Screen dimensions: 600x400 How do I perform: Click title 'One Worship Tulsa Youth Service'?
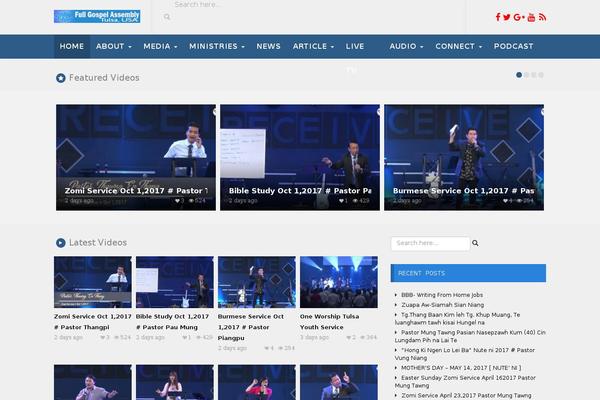(x=329, y=322)
